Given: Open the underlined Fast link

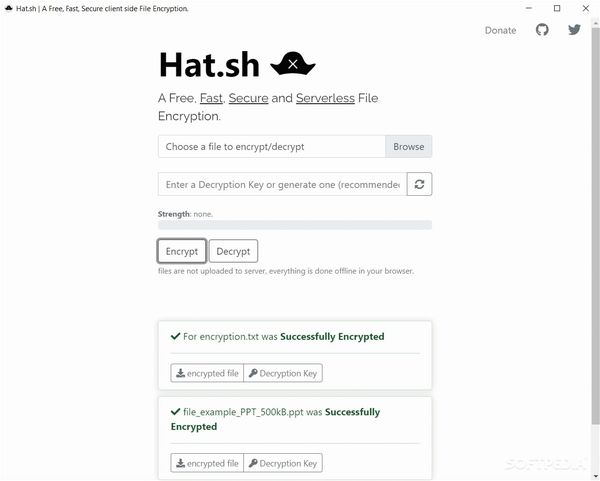Looking at the screenshot, I should tap(211, 98).
